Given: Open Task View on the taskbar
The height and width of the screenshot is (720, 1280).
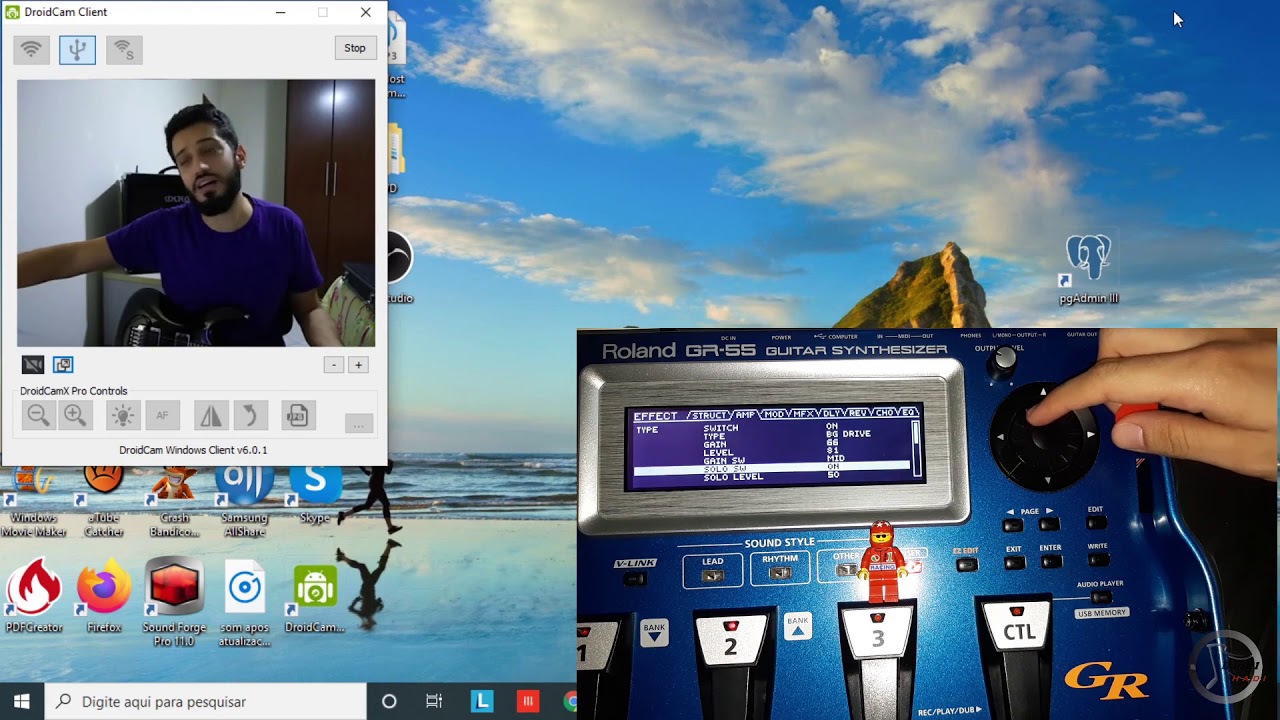Looking at the screenshot, I should click(434, 702).
